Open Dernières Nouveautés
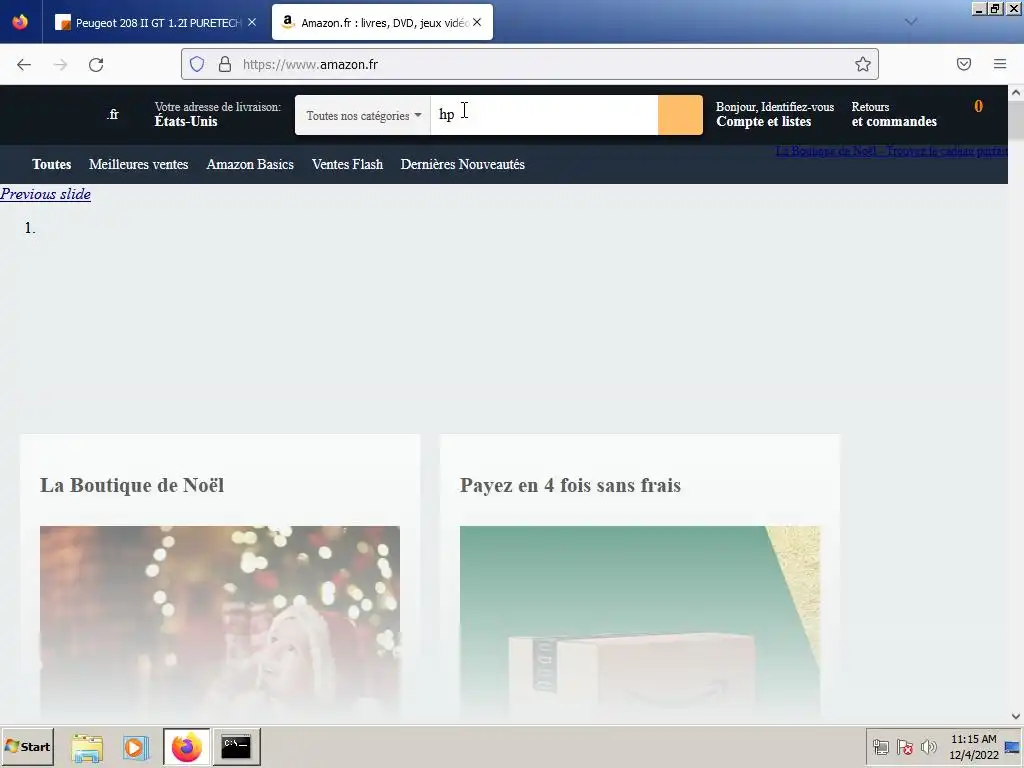 coord(462,165)
